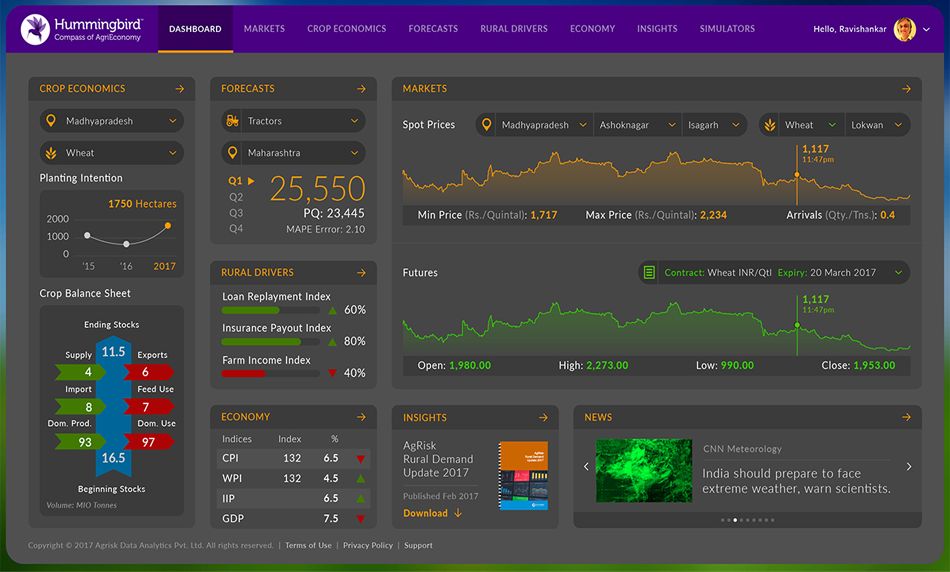Open the Simulators tab
This screenshot has width=950, height=572.
coord(727,29)
